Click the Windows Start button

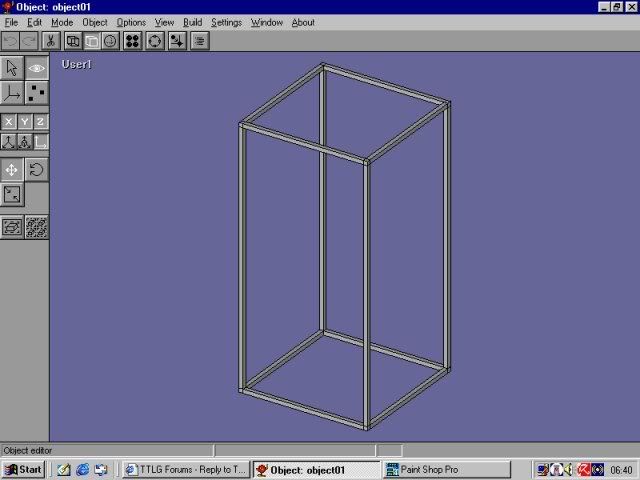click(x=23, y=469)
